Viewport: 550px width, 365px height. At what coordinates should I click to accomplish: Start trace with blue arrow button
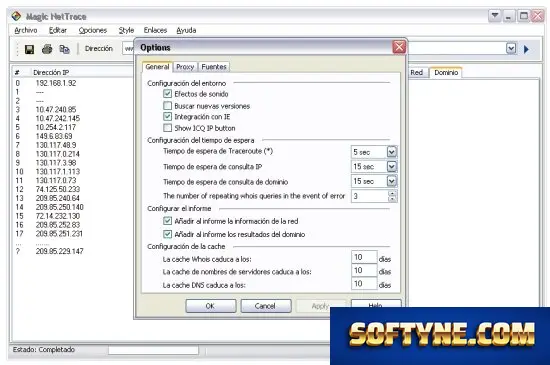coord(526,49)
